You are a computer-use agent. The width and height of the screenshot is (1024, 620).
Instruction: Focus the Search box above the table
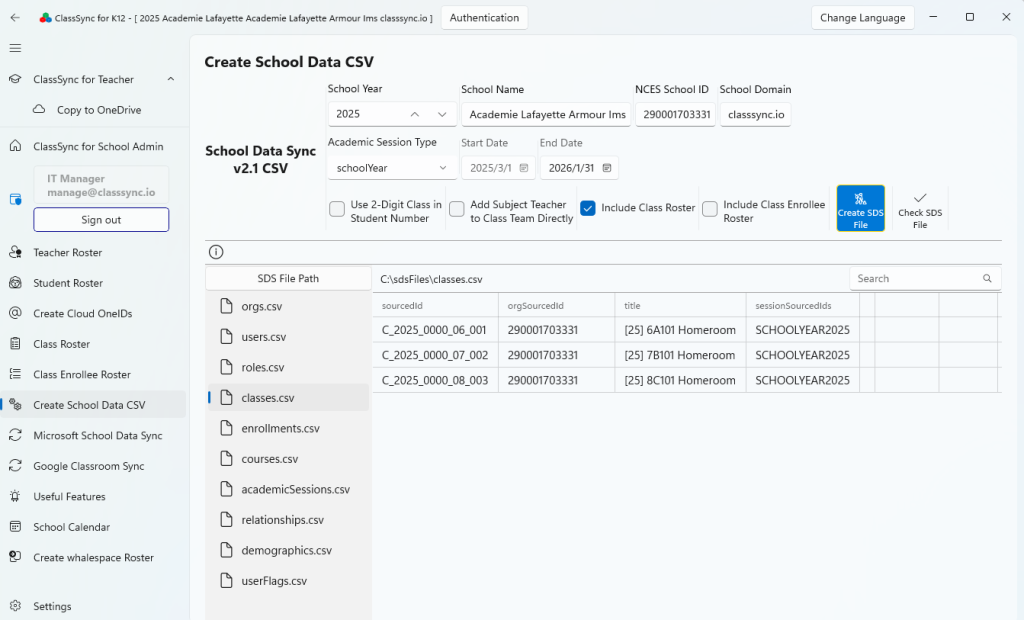pos(925,278)
